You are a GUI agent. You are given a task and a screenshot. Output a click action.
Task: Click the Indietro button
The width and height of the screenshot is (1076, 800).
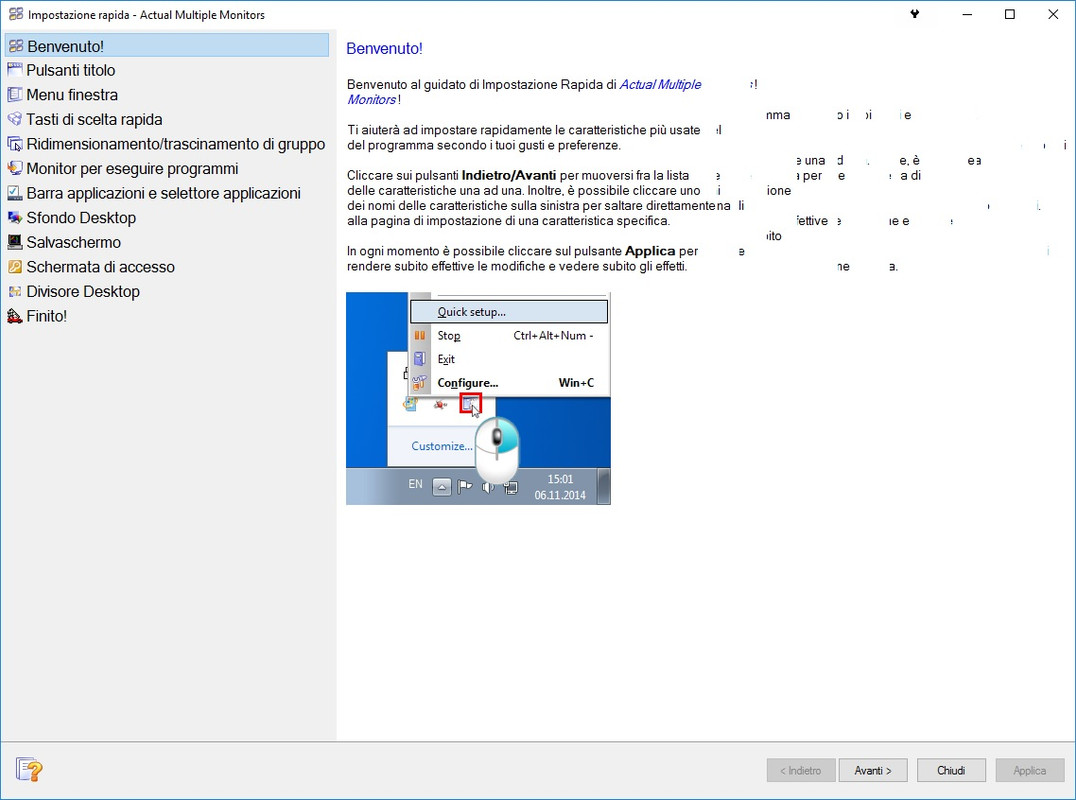click(801, 770)
